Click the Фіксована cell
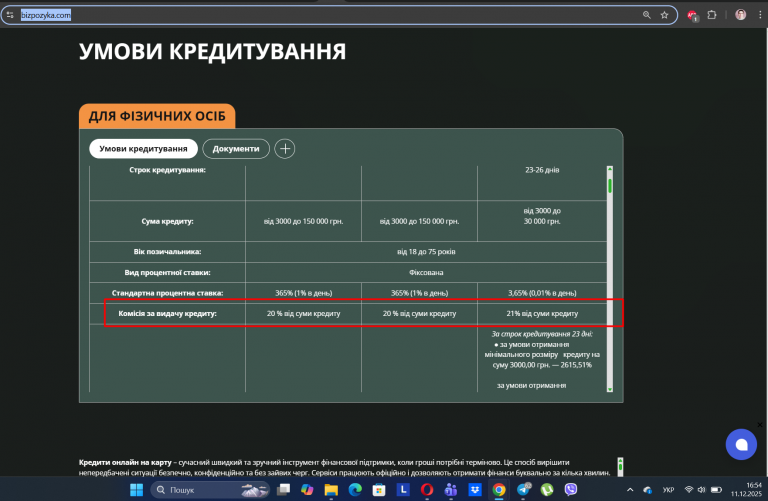The width and height of the screenshot is (768, 501). tap(426, 272)
